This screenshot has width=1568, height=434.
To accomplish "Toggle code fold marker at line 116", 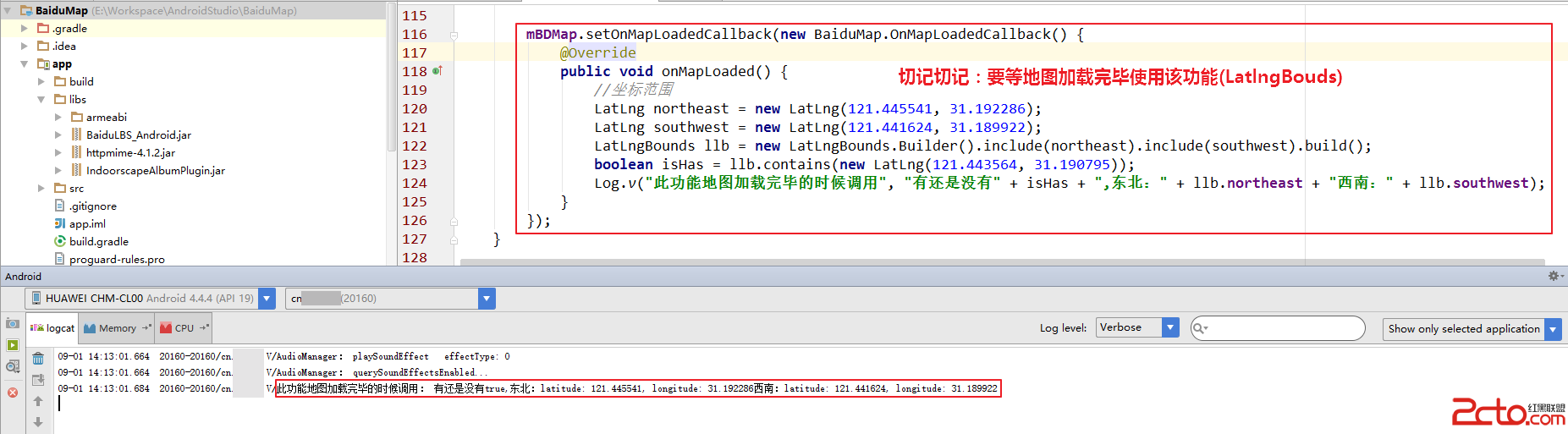I will tap(454, 35).
